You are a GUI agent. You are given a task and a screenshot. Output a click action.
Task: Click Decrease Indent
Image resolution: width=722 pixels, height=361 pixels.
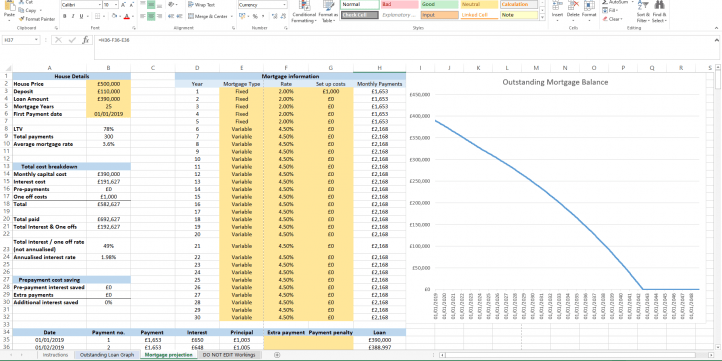point(171,16)
